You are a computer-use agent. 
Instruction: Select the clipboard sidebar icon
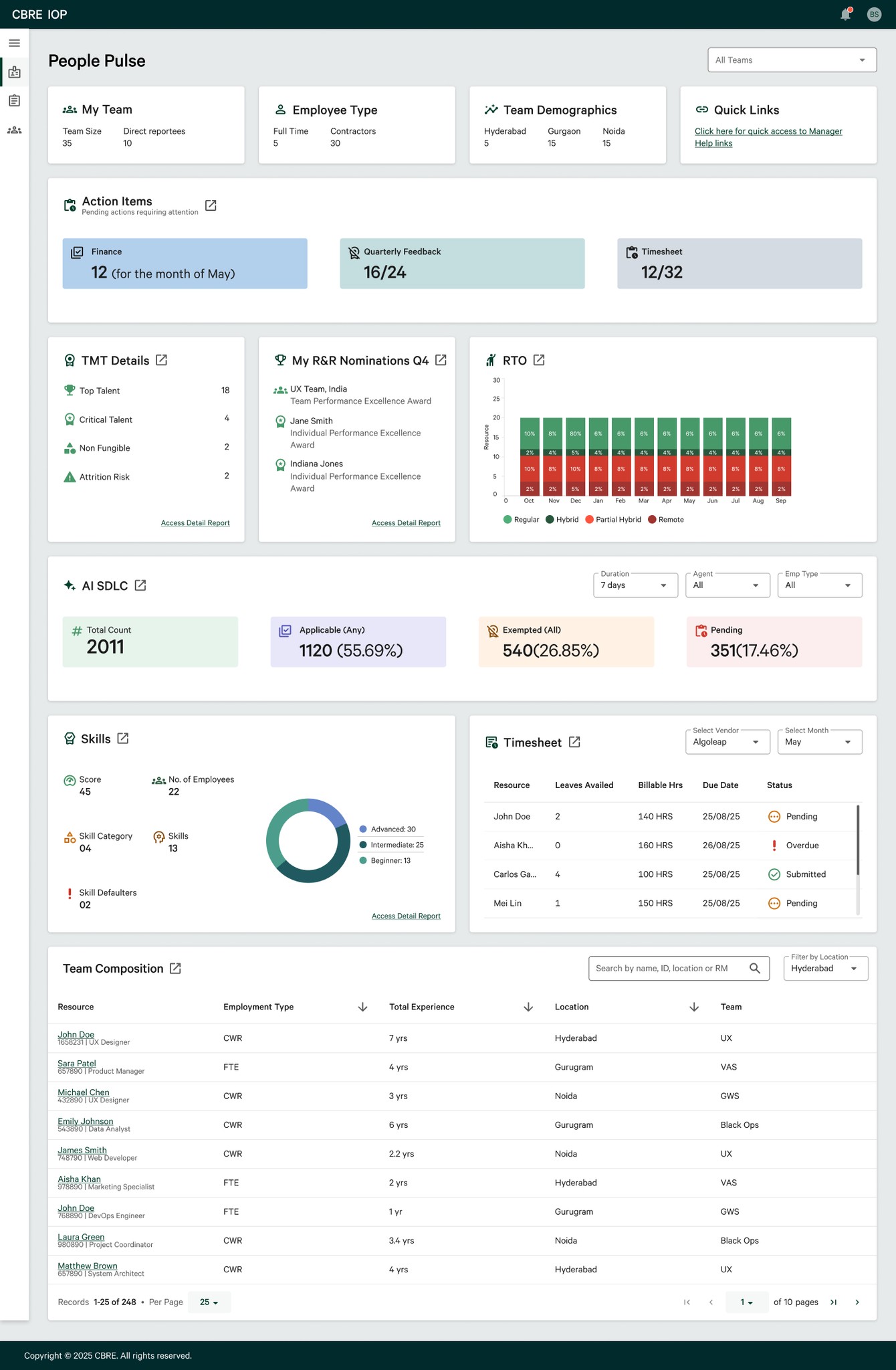point(14,100)
